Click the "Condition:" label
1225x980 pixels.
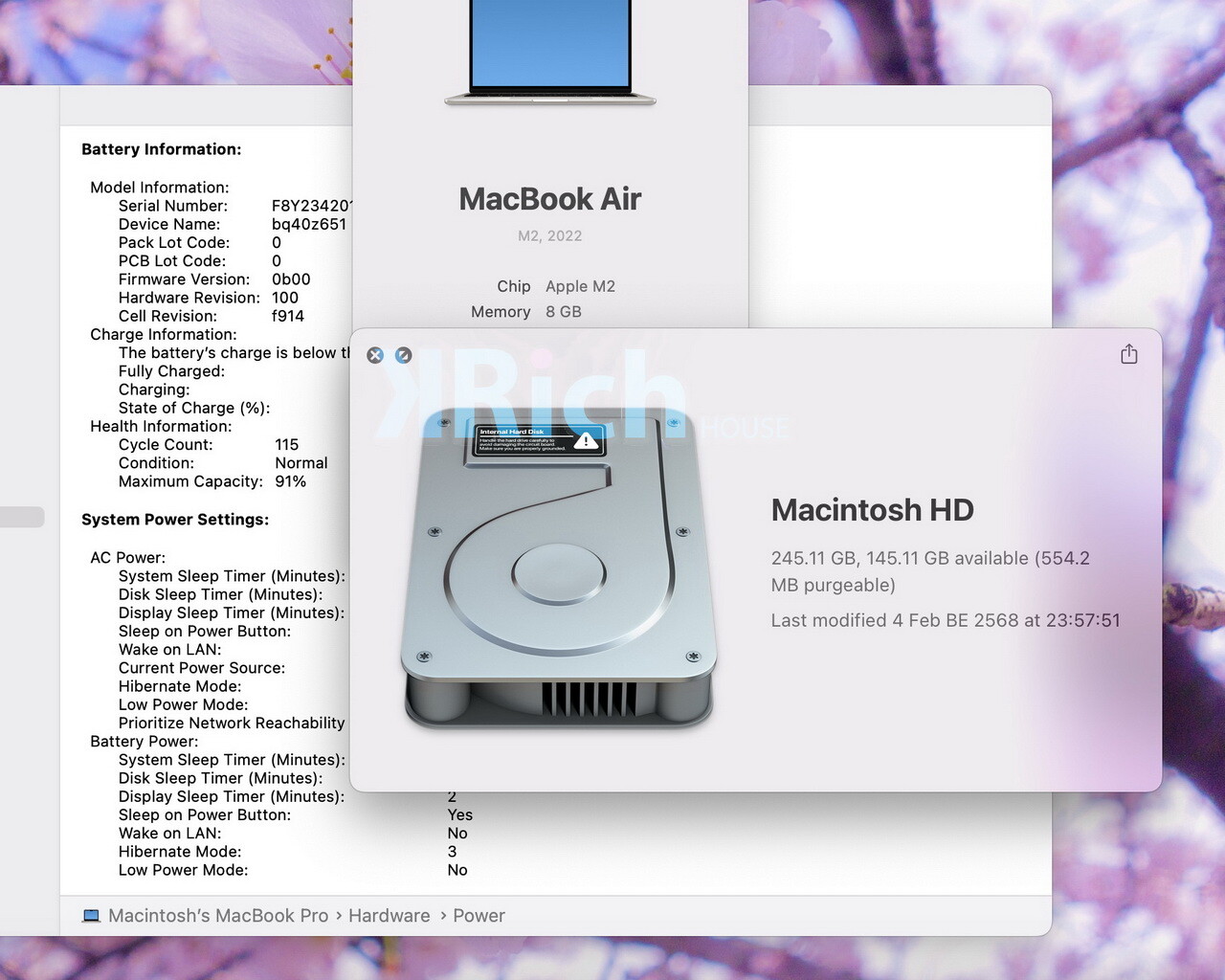[x=156, y=463]
